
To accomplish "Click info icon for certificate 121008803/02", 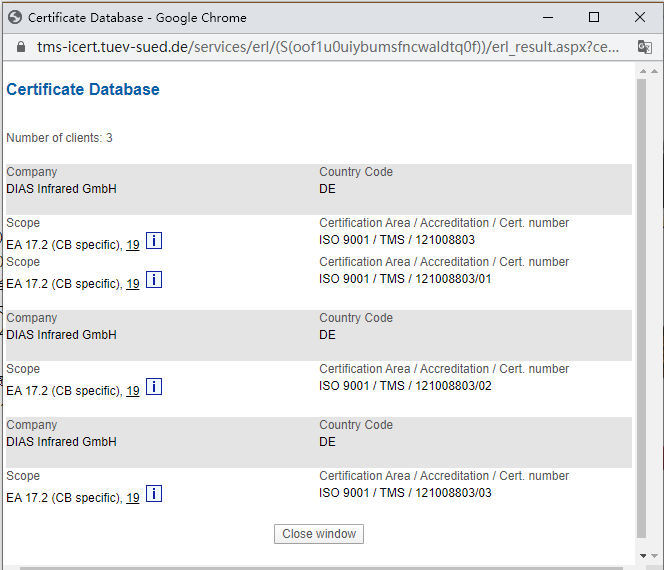I will pos(154,387).
